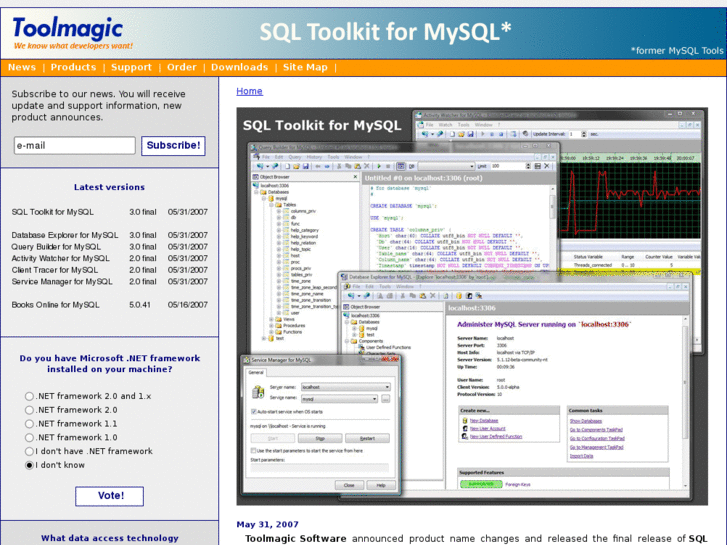Focus the e-mail subscription field
Viewport: 727px width, 545px height.
click(x=75, y=146)
